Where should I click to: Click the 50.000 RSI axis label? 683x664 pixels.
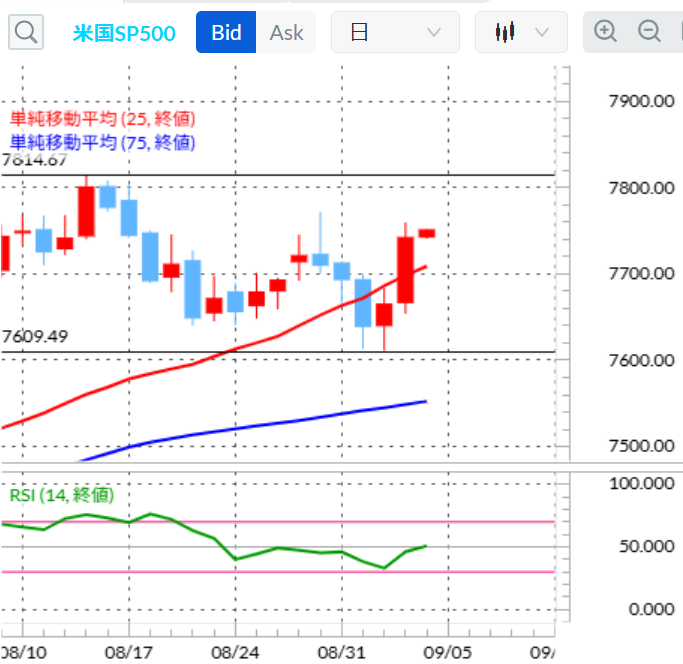coord(647,546)
